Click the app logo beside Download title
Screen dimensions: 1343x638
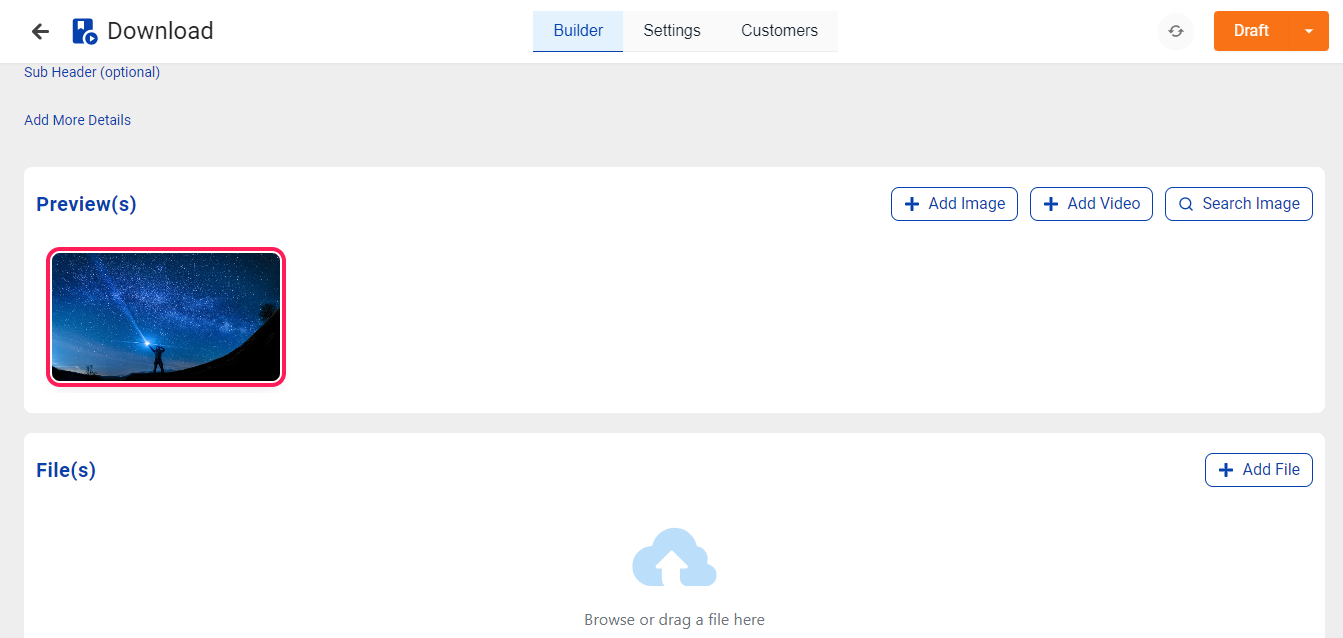84,31
